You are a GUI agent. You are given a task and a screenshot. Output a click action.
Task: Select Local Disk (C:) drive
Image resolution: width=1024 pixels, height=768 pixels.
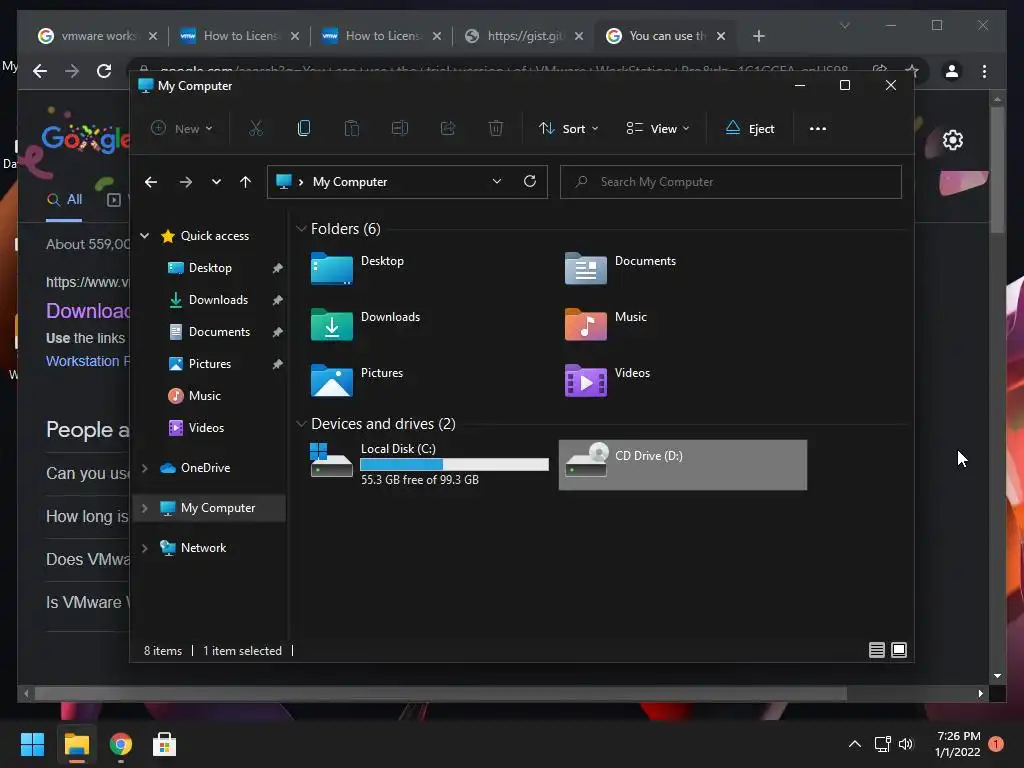[428, 464]
